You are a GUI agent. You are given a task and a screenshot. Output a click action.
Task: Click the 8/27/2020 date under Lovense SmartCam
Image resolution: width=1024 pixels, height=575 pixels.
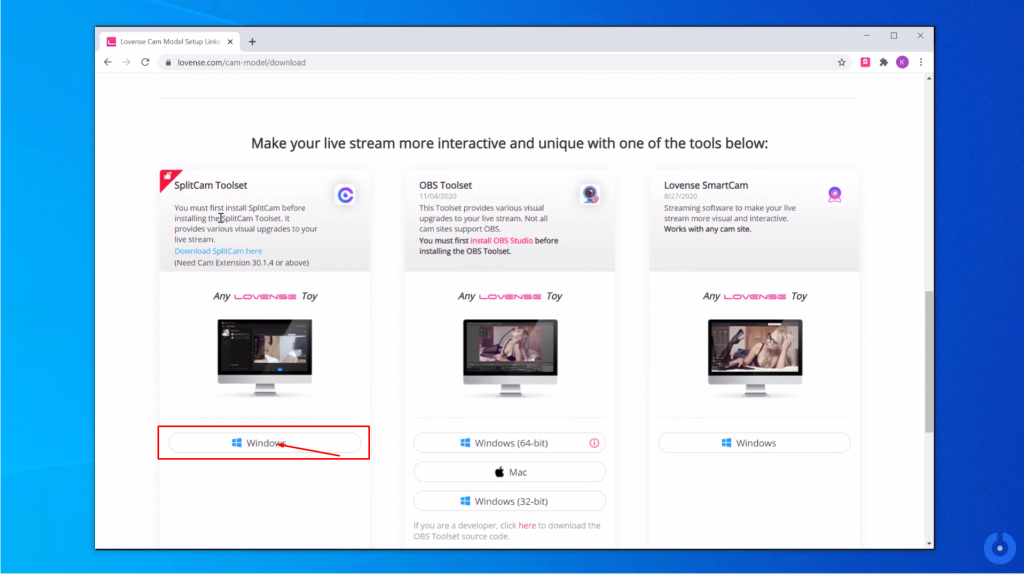tap(680, 196)
